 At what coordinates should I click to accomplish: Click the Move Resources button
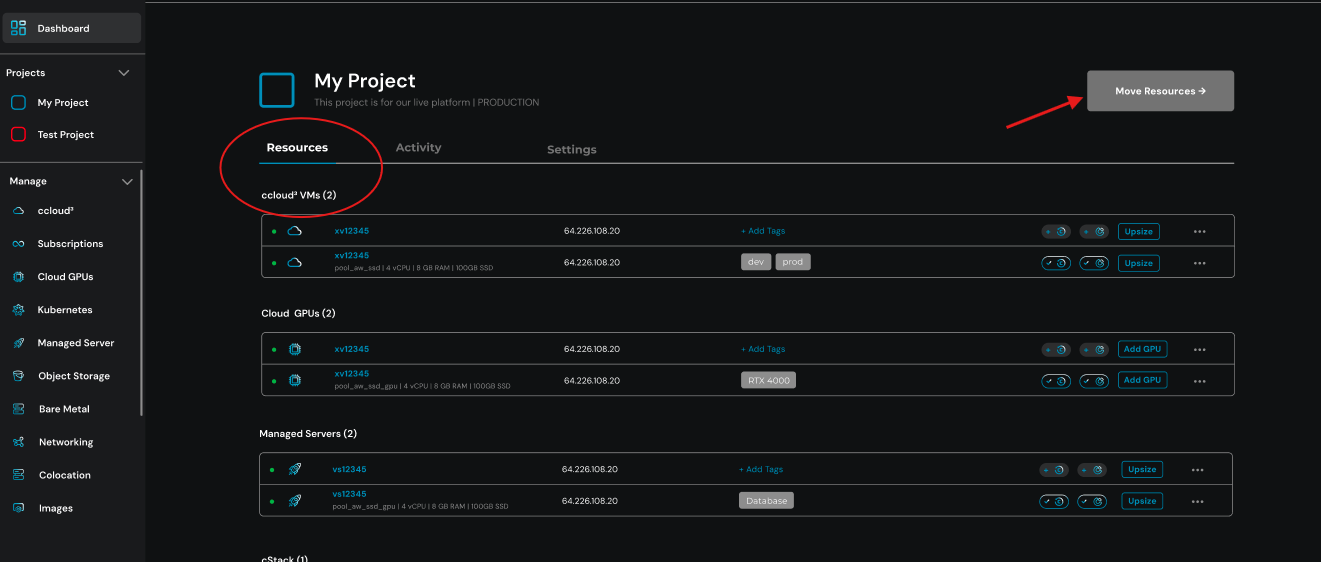coord(1160,91)
